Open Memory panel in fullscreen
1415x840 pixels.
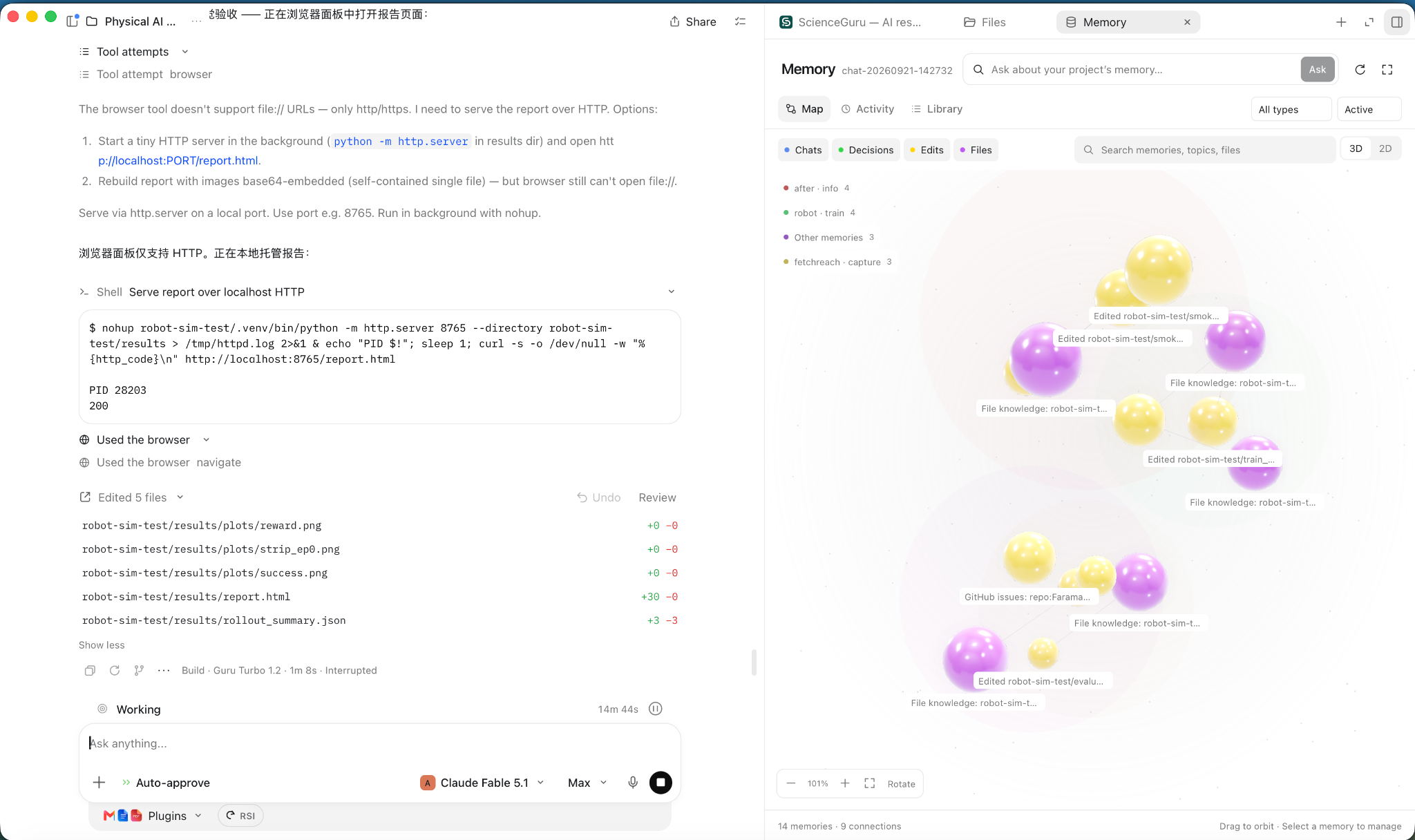click(1387, 70)
